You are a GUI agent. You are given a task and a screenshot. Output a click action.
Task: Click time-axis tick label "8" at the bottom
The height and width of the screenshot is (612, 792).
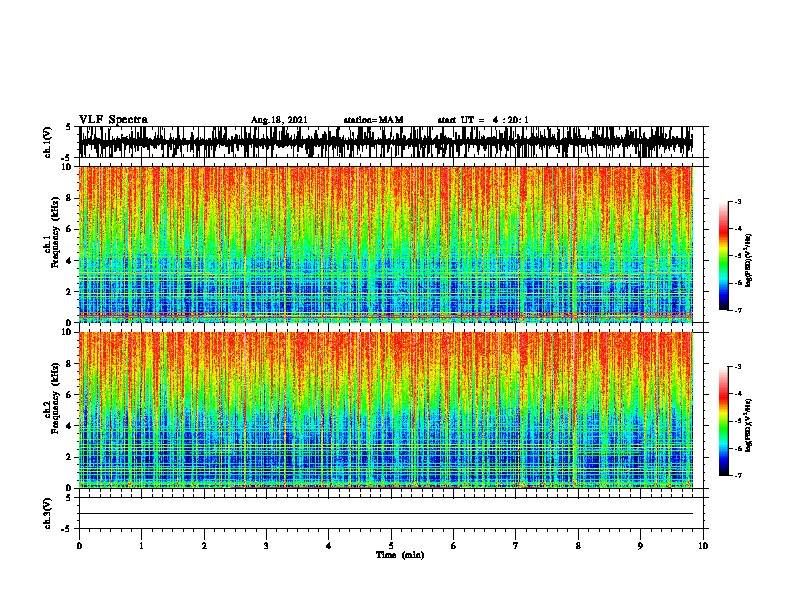click(578, 546)
